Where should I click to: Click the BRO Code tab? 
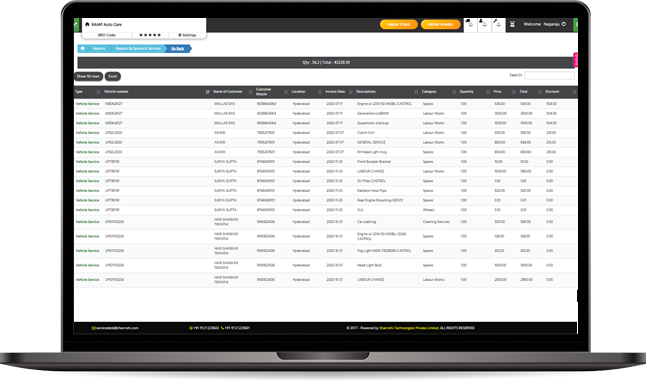click(x=107, y=35)
